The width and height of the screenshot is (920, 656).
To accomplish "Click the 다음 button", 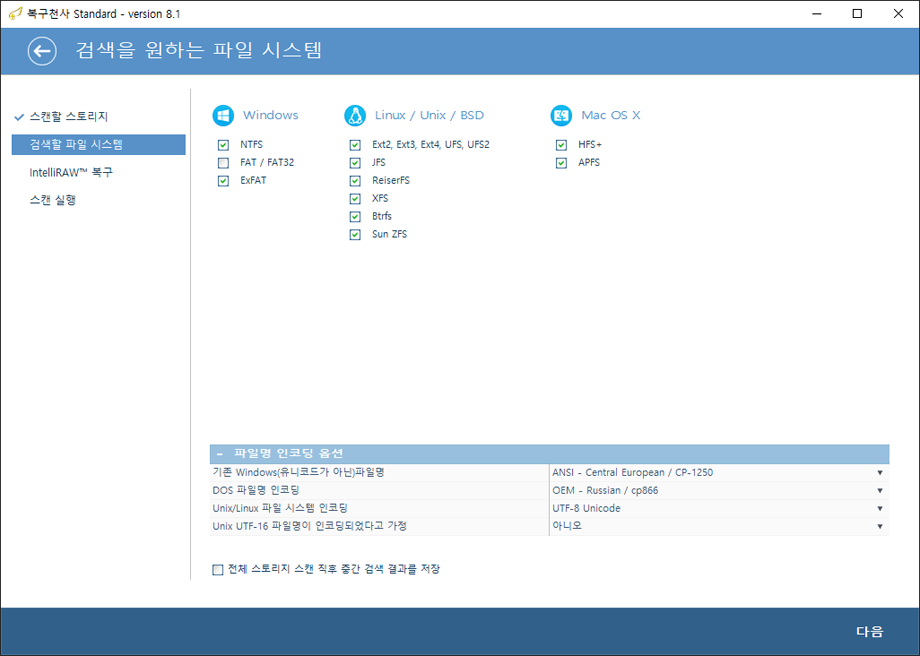I will (870, 631).
